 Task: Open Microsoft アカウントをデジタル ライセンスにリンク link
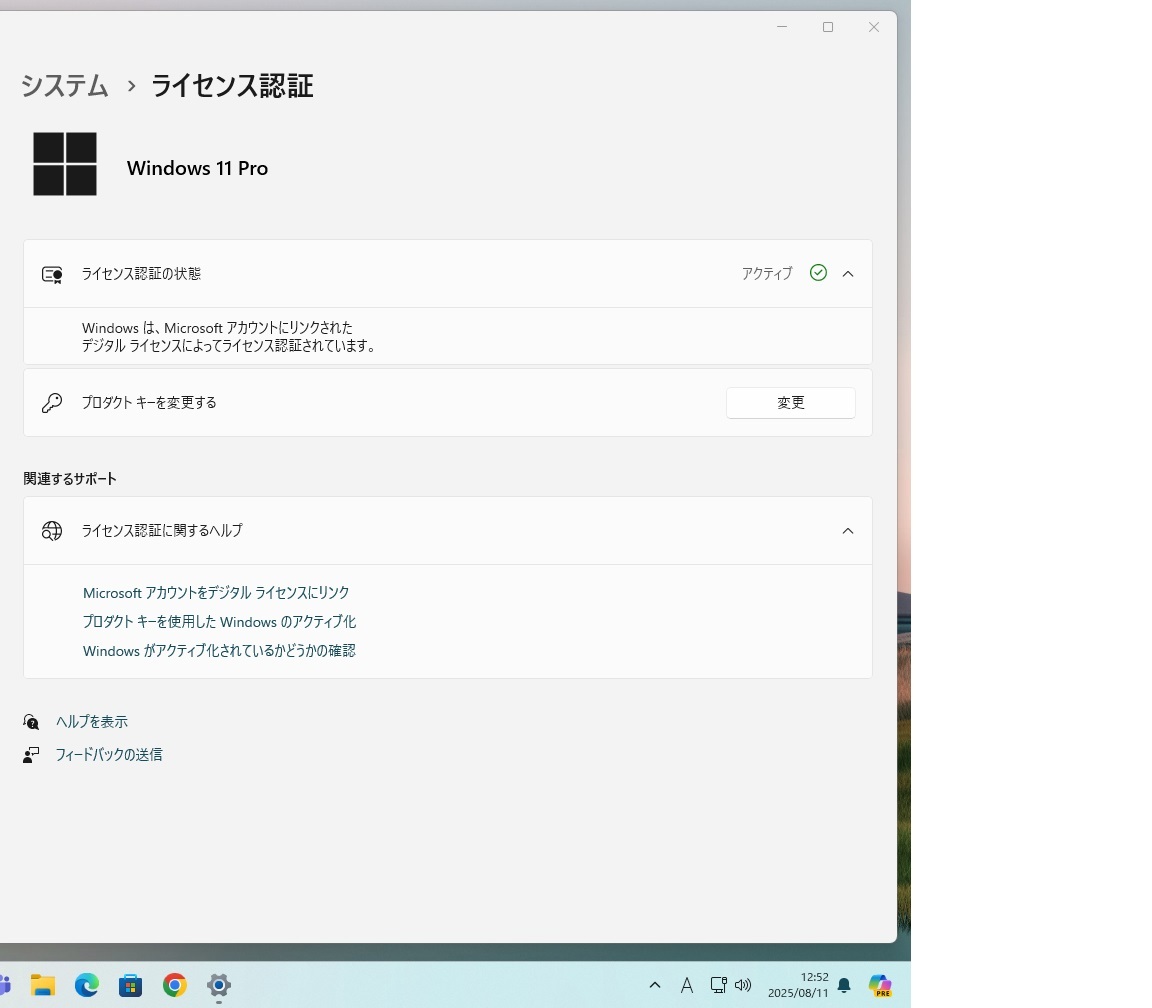(216, 593)
